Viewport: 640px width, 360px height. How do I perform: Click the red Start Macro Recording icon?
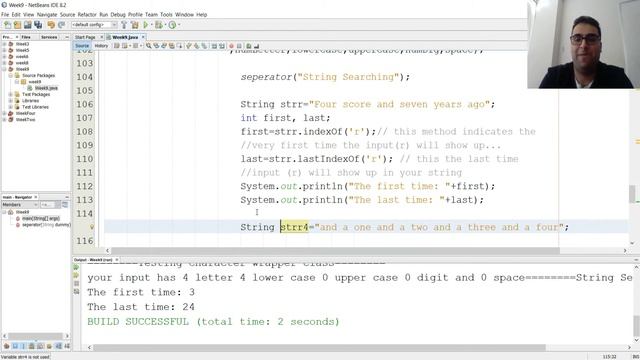point(231,46)
